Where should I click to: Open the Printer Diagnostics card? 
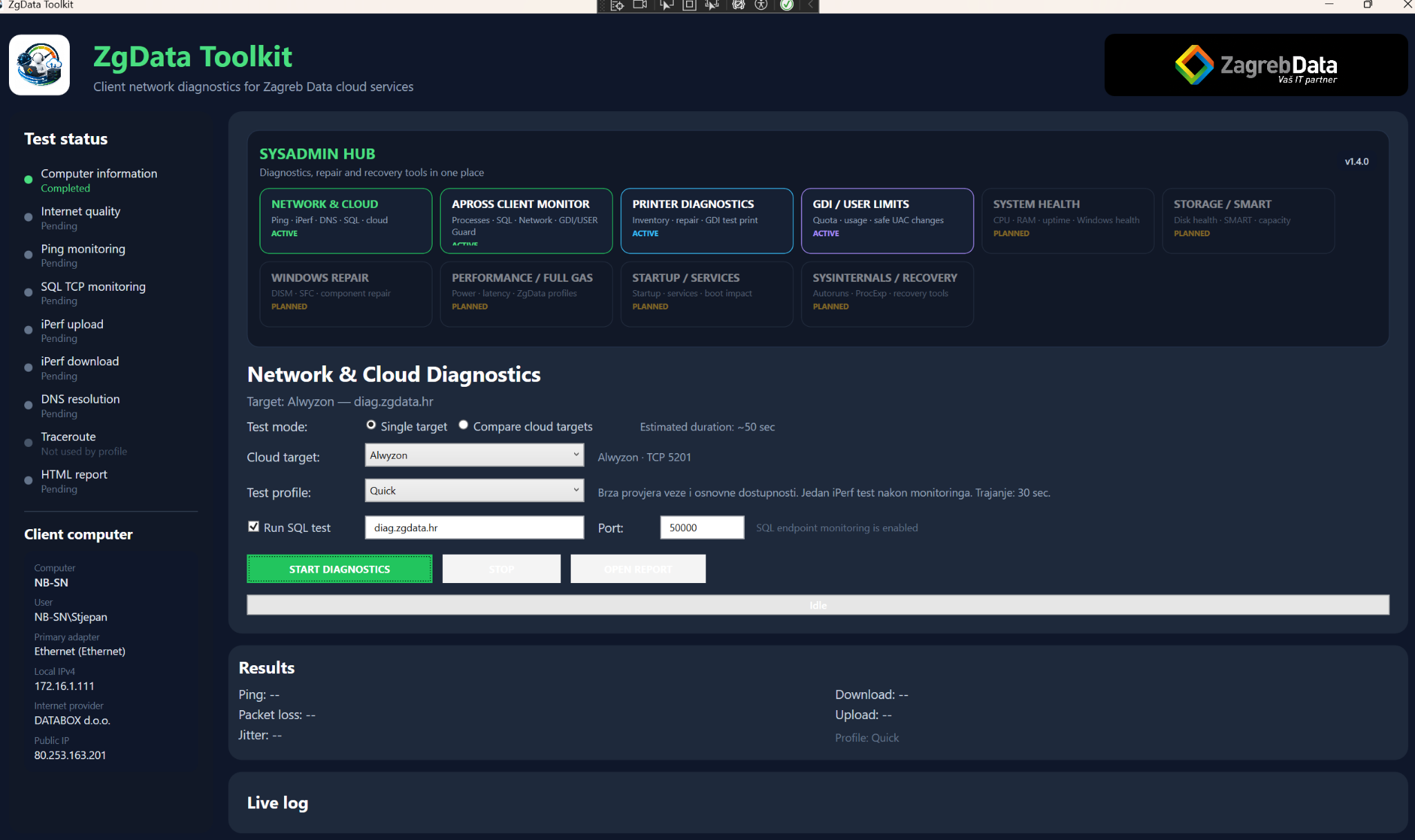coord(707,221)
